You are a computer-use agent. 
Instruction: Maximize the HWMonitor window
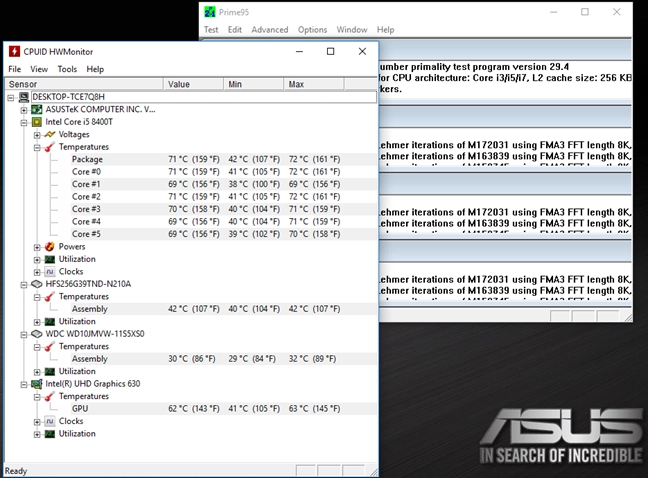click(331, 51)
